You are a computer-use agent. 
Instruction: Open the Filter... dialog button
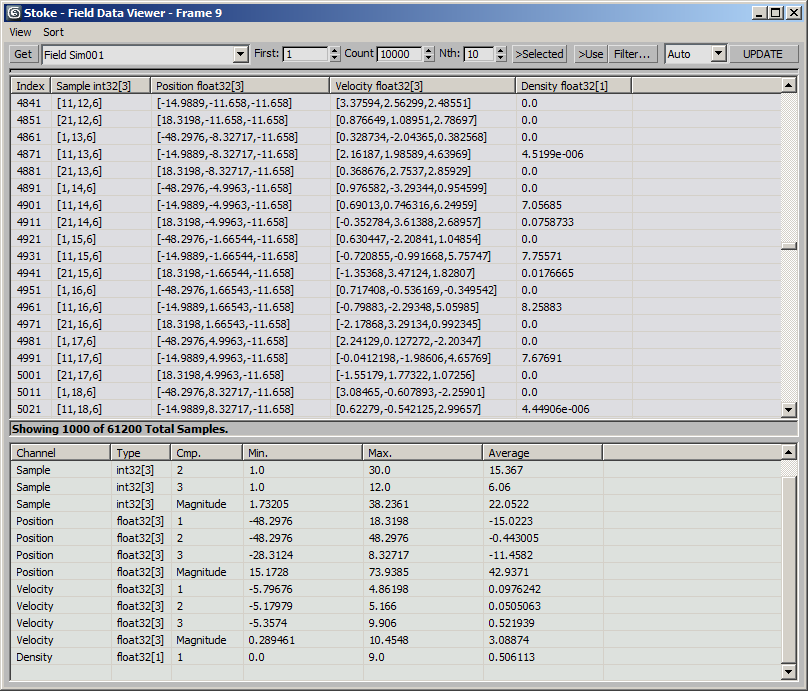pos(632,54)
